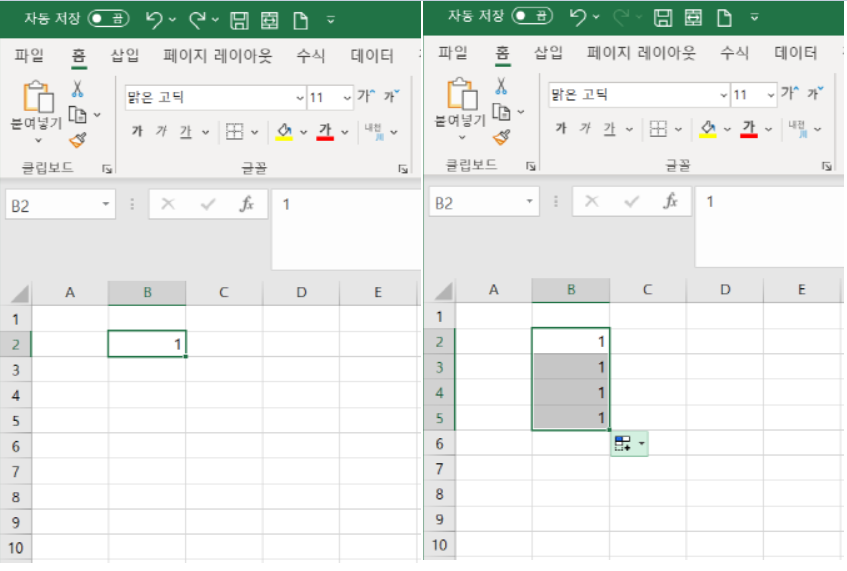This screenshot has height=571, width=847.
Task: Toggle underline 가 in right window
Action: click(609, 129)
